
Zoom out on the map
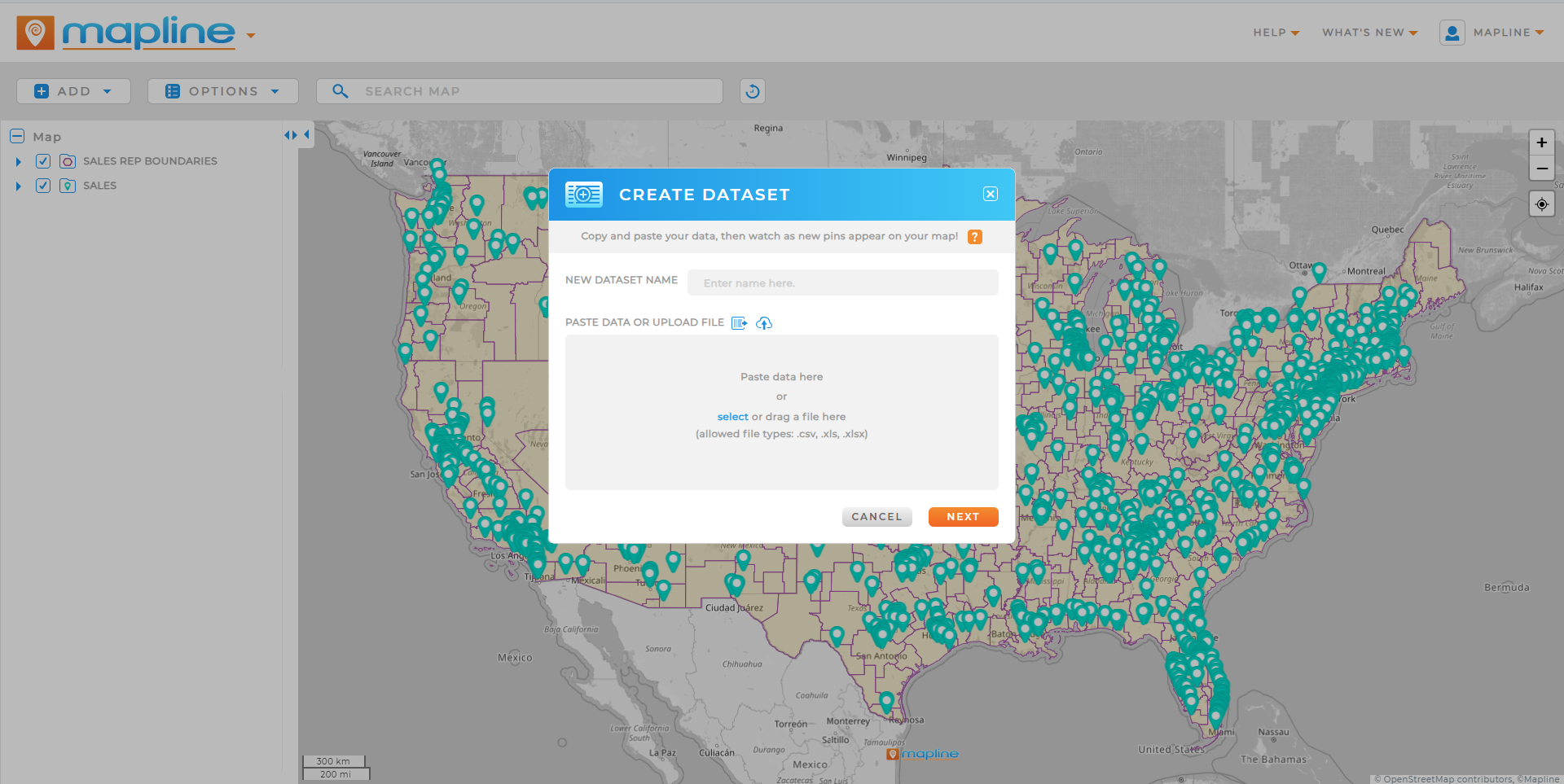click(1542, 169)
